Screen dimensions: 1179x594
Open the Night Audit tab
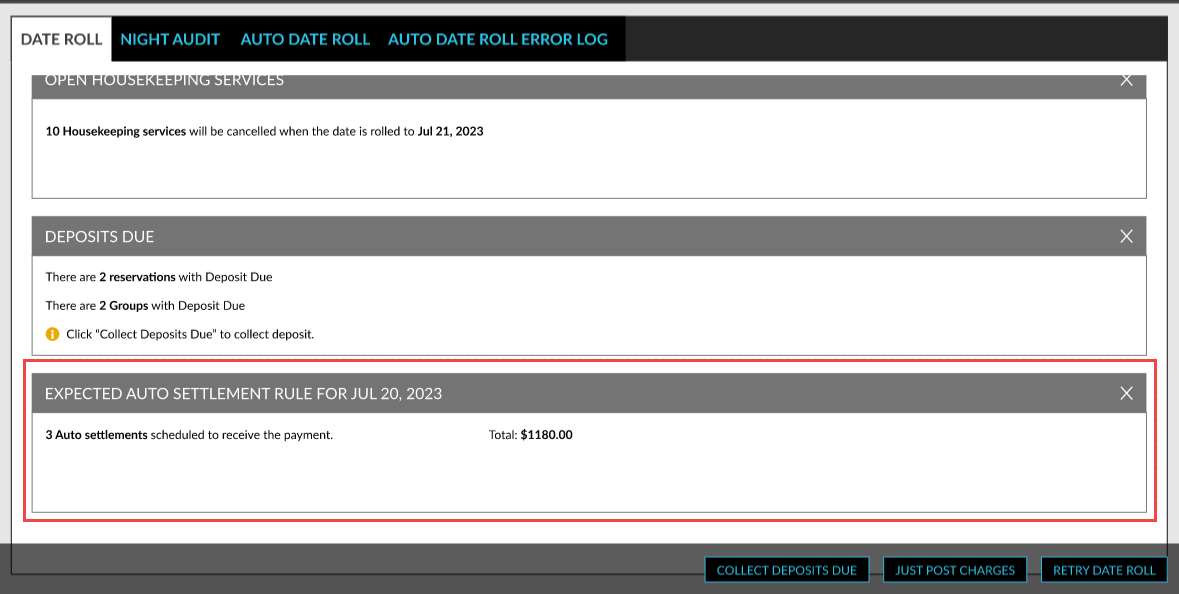[170, 39]
